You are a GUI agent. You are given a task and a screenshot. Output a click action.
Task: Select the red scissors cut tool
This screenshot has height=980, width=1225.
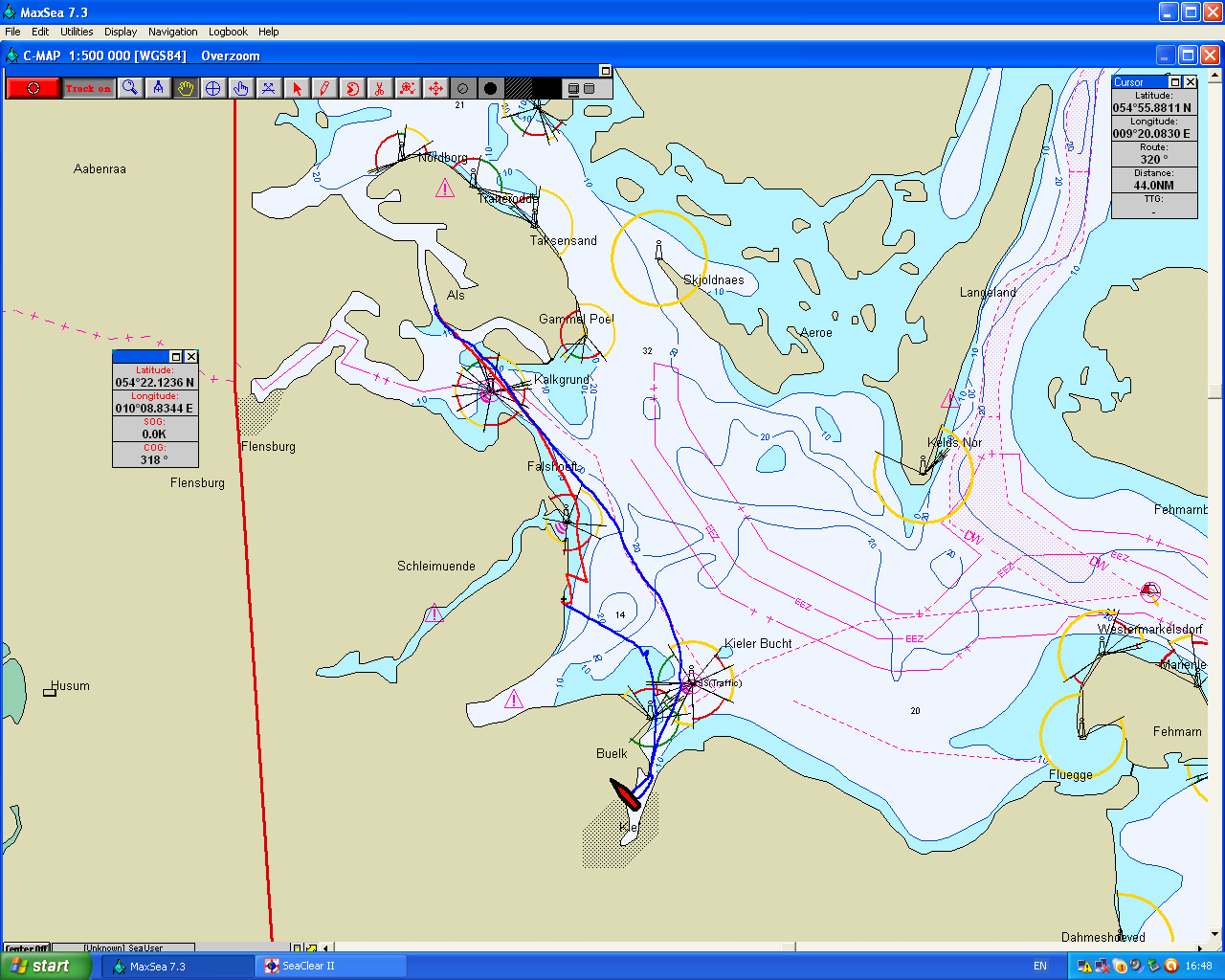coord(380,88)
